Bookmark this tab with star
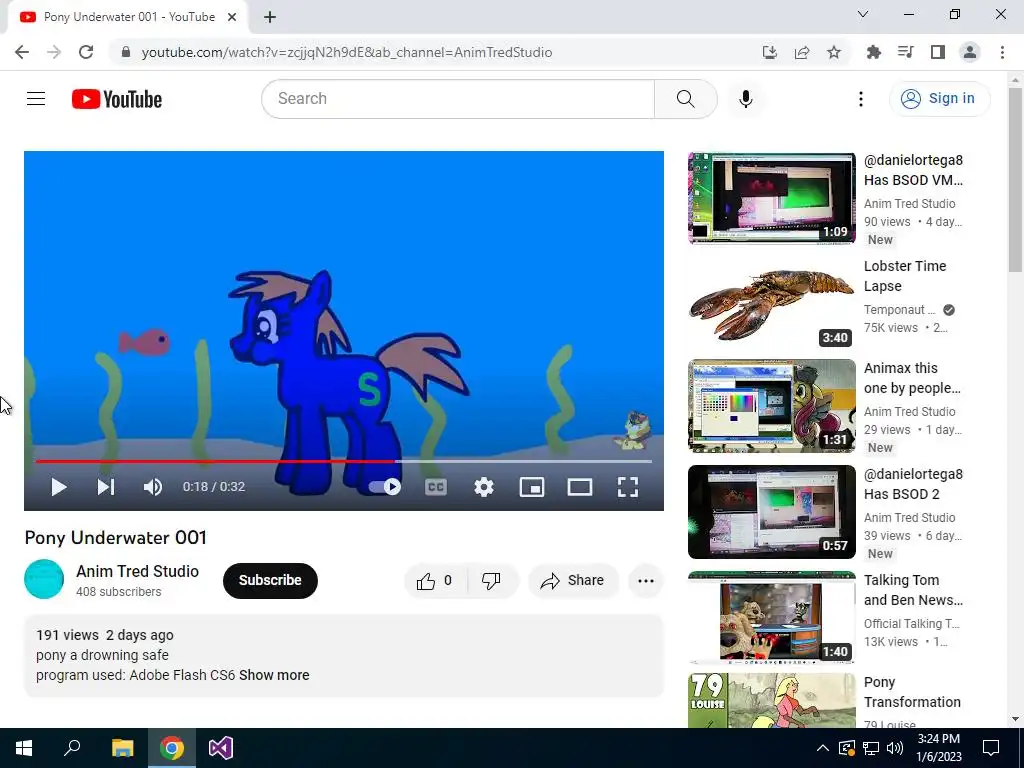The image size is (1024, 768). (x=834, y=52)
